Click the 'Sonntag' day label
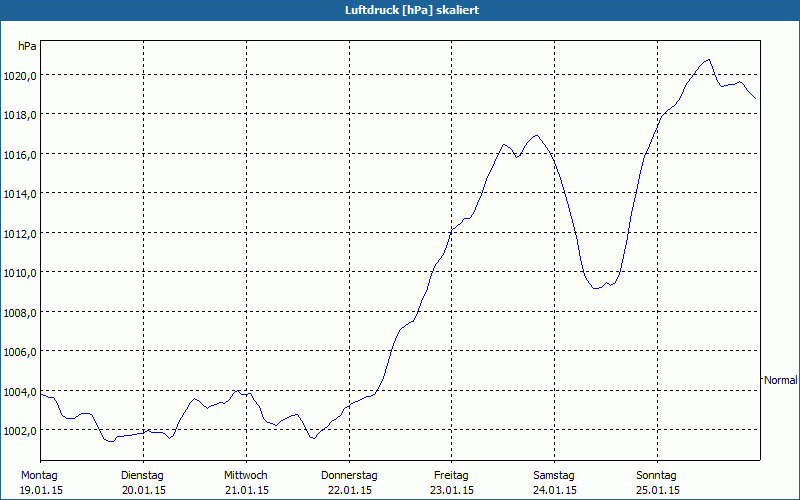This screenshot has height=500, width=800. (x=657, y=475)
